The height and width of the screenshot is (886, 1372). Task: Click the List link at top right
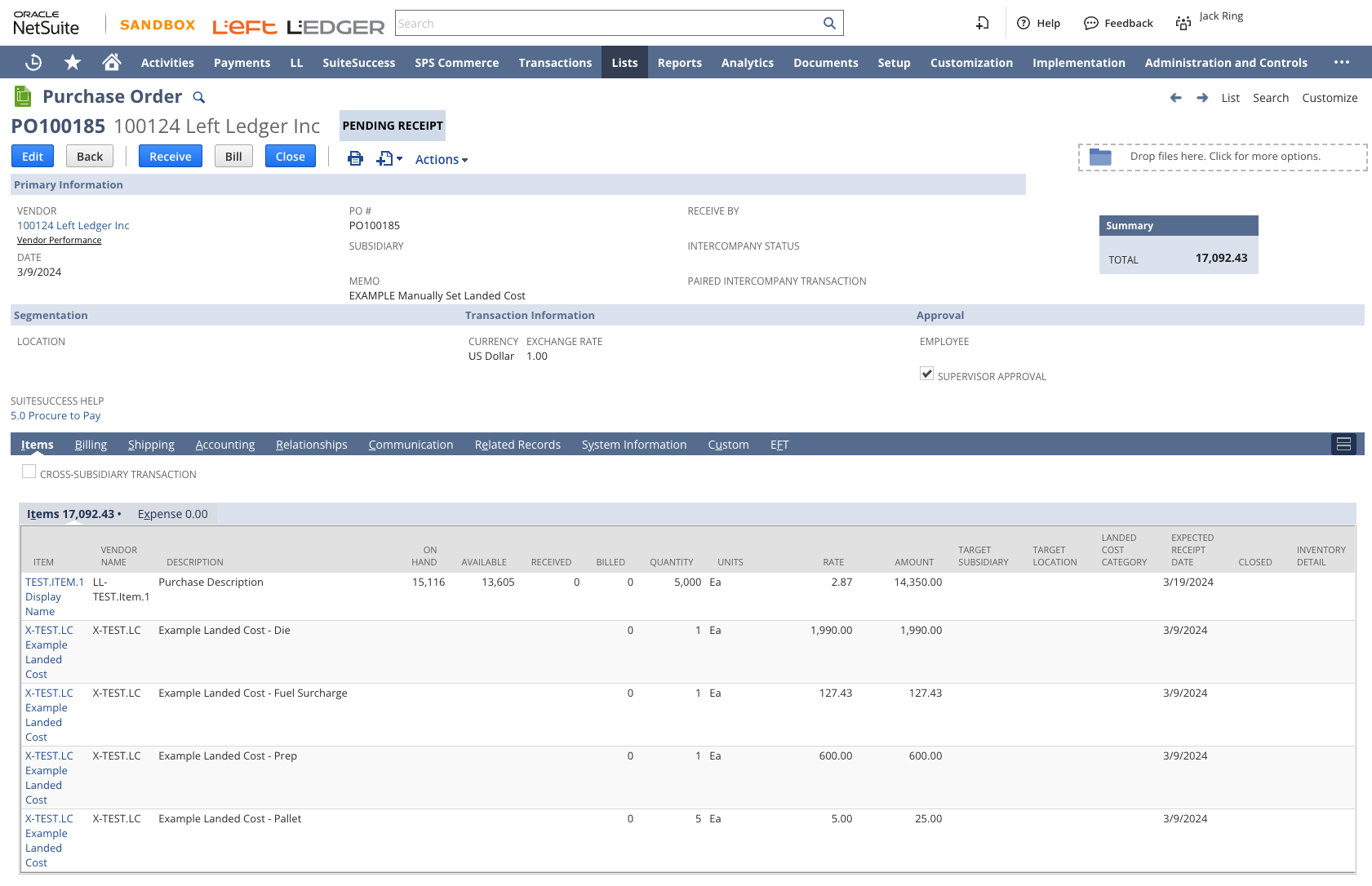1231,98
